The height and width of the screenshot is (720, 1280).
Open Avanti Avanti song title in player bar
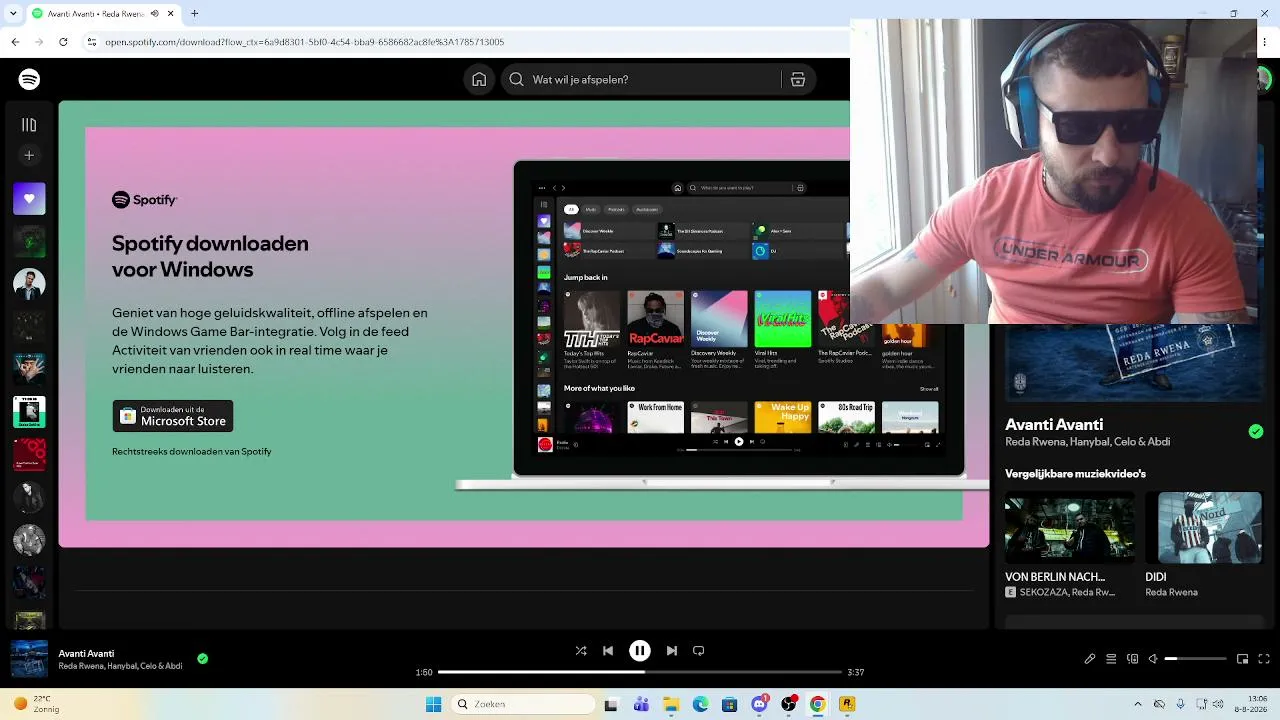(86, 654)
